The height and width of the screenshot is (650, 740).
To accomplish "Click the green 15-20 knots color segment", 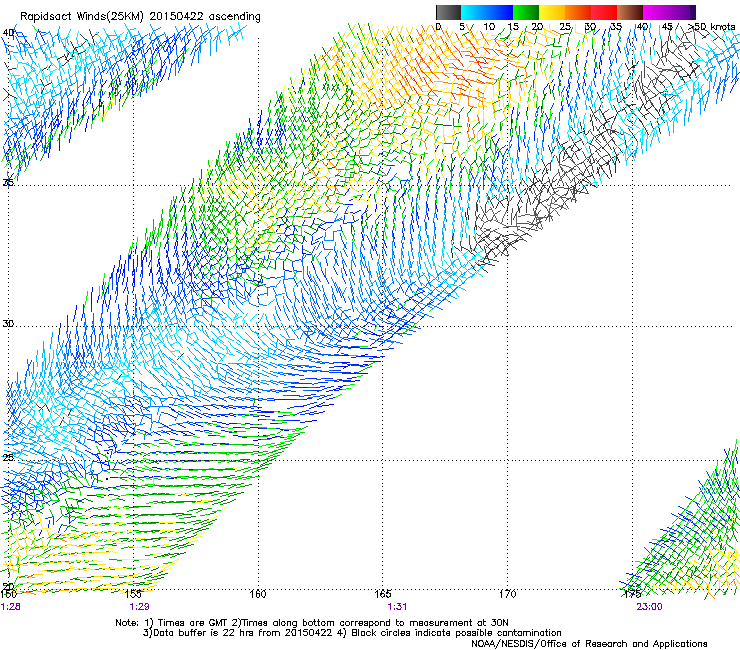I will (526, 12).
